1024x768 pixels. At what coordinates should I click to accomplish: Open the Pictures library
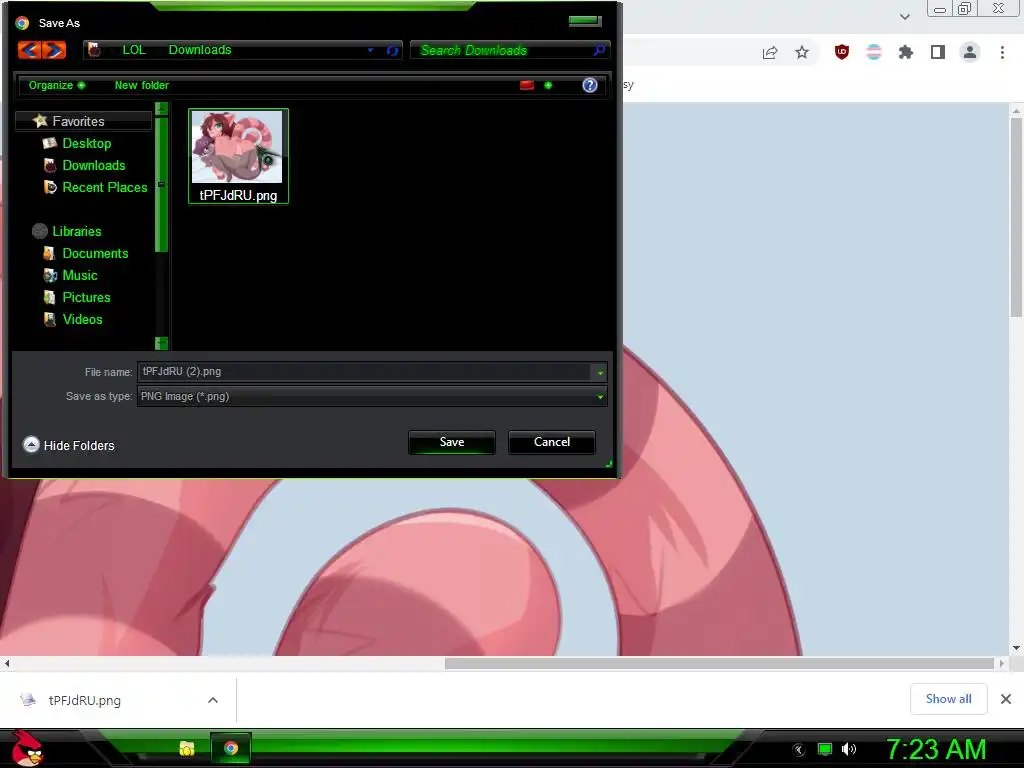click(86, 297)
